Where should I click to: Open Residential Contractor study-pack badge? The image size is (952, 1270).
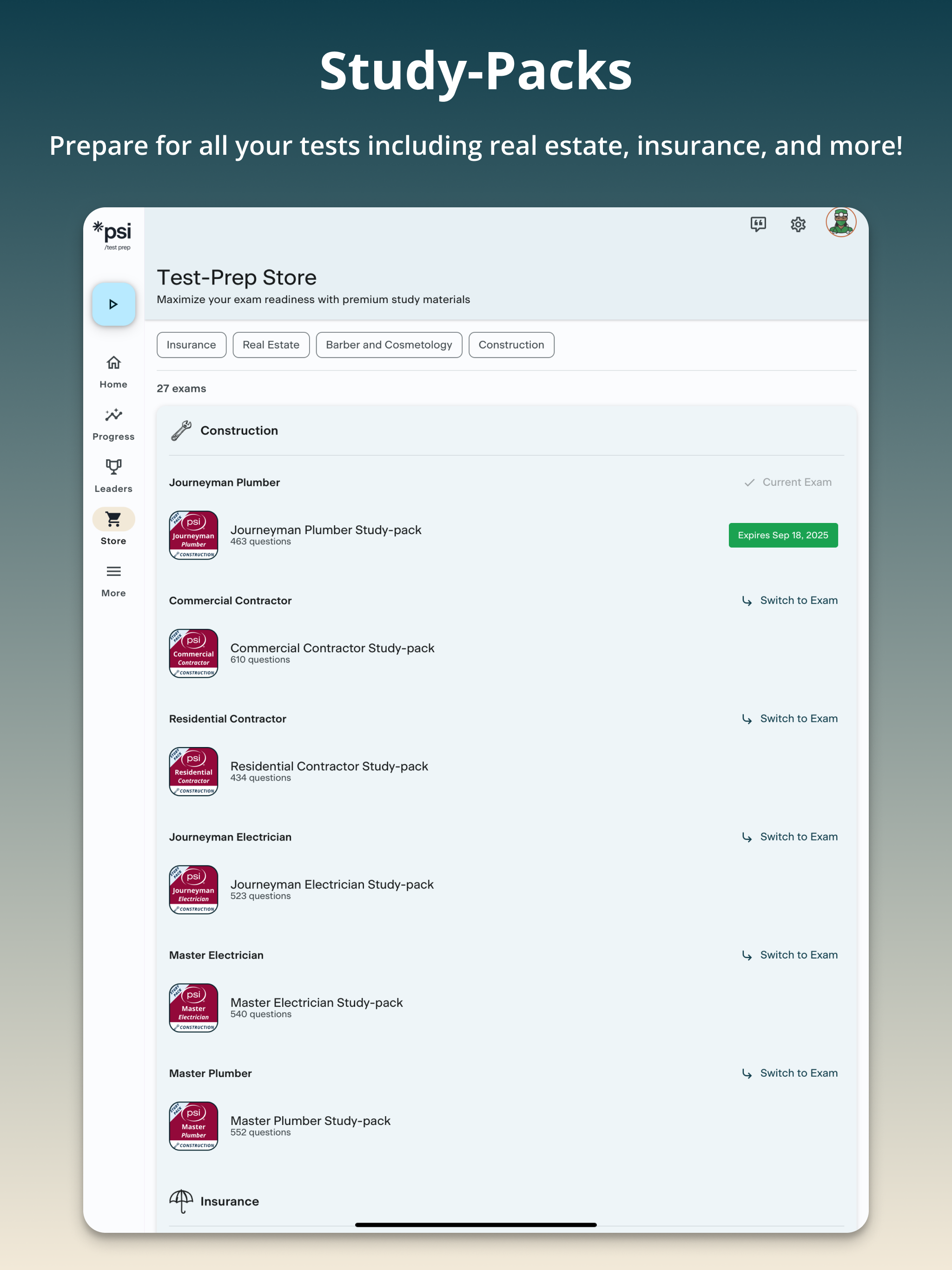pos(193,772)
